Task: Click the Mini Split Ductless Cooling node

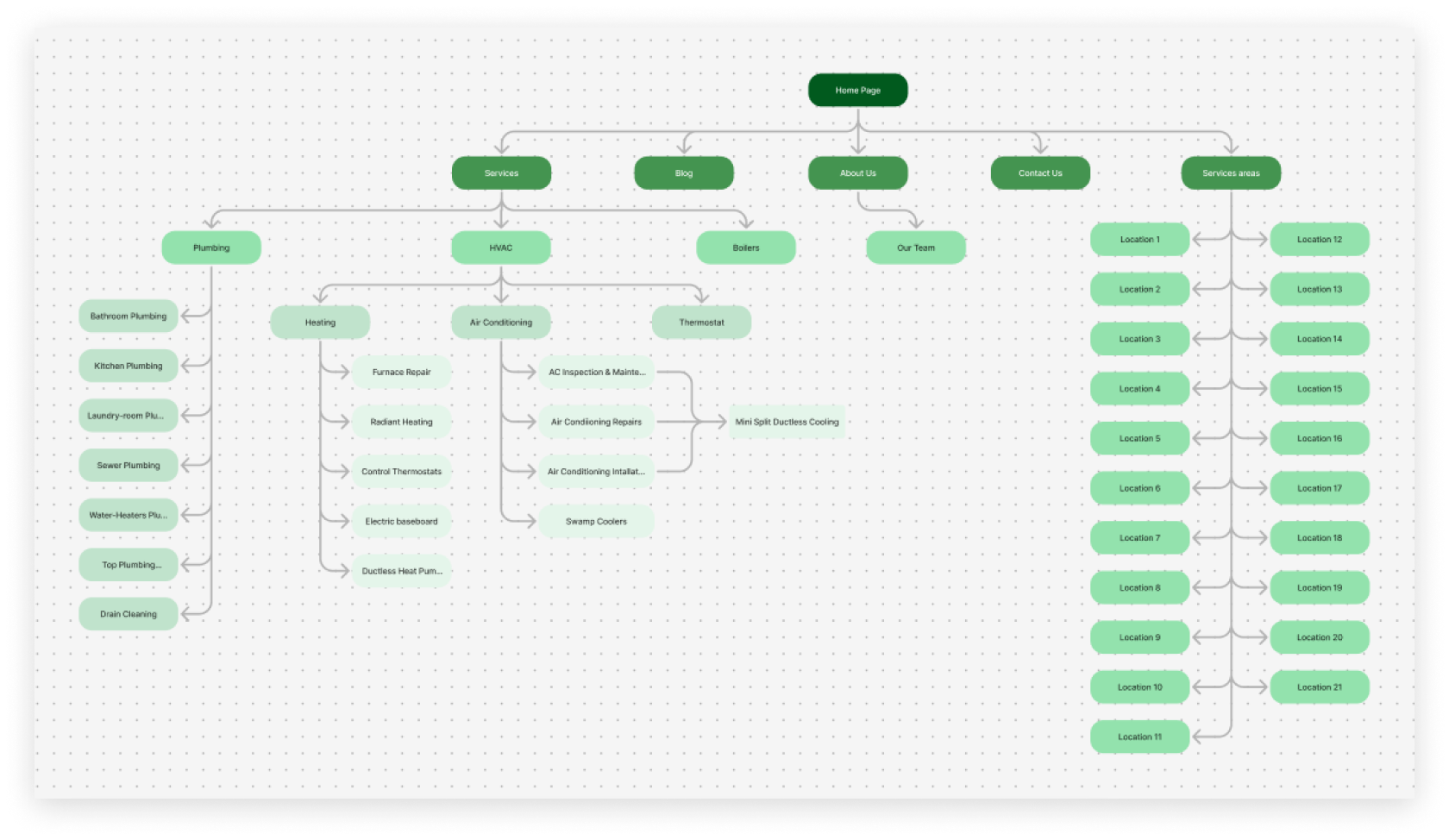Action: [x=787, y=422]
